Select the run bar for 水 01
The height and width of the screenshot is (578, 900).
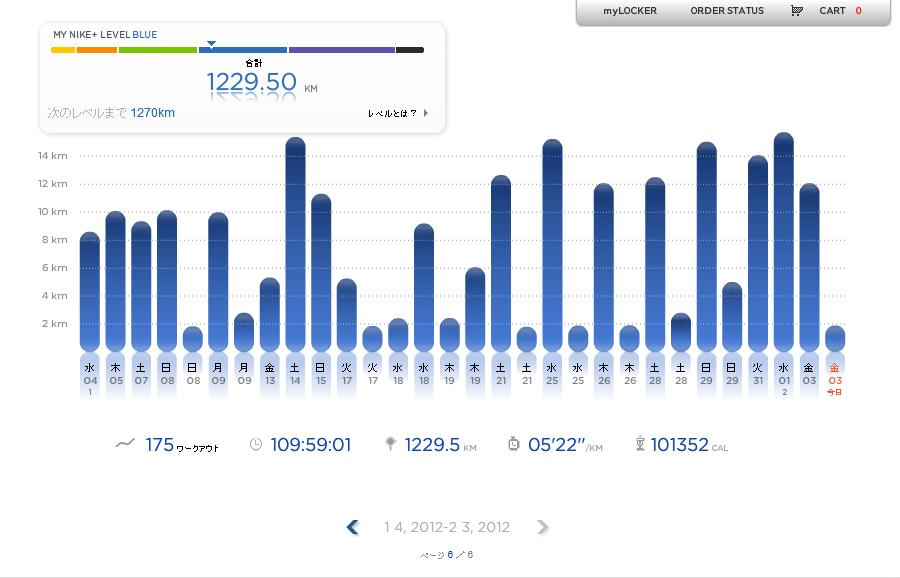point(784,242)
